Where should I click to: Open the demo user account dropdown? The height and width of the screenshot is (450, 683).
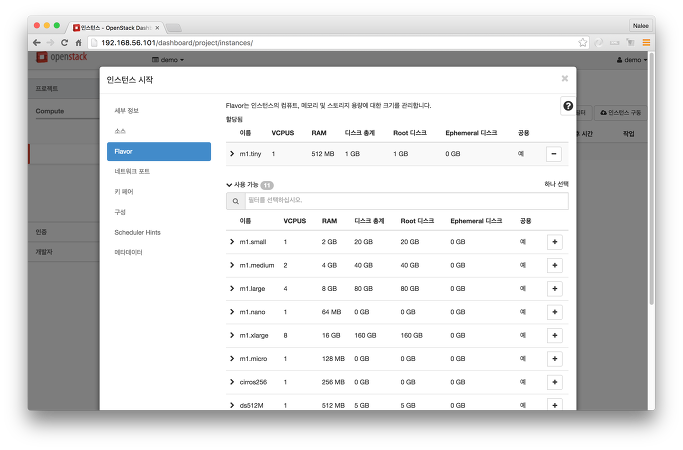(x=632, y=60)
